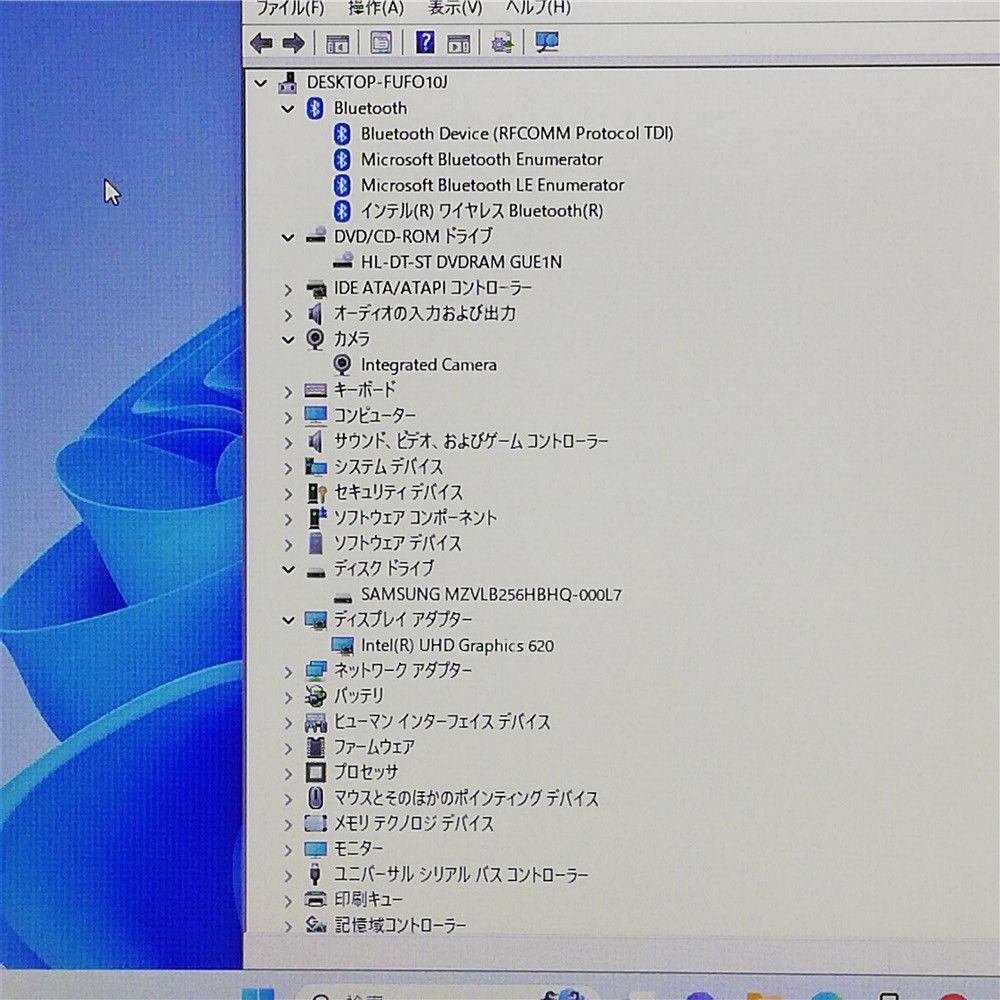The image size is (1000, 1000).
Task: Expand the システム デバイス category
Action: pos(288,468)
